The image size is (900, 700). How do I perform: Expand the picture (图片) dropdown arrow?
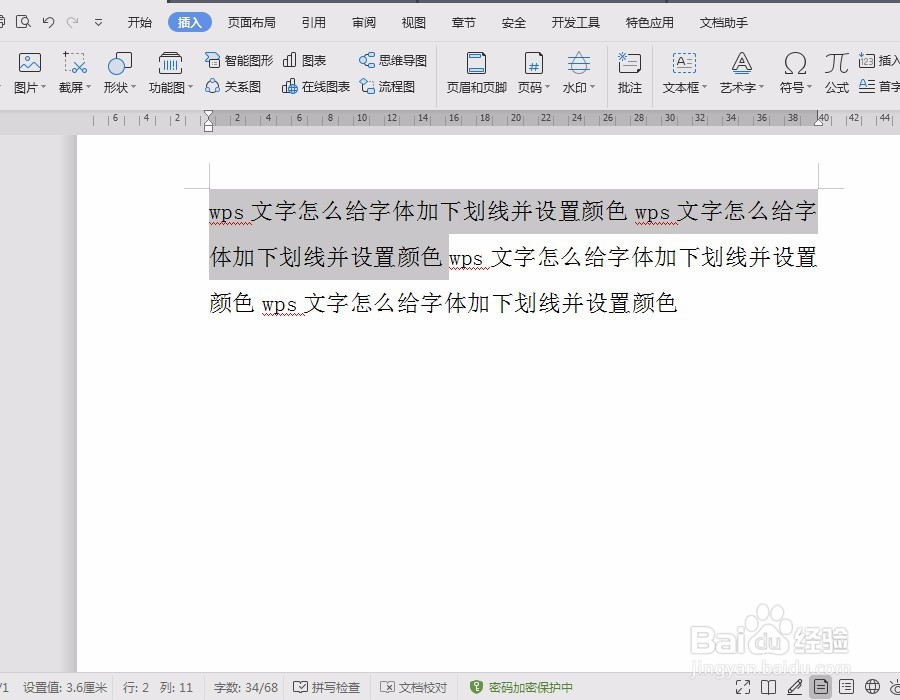(44, 87)
